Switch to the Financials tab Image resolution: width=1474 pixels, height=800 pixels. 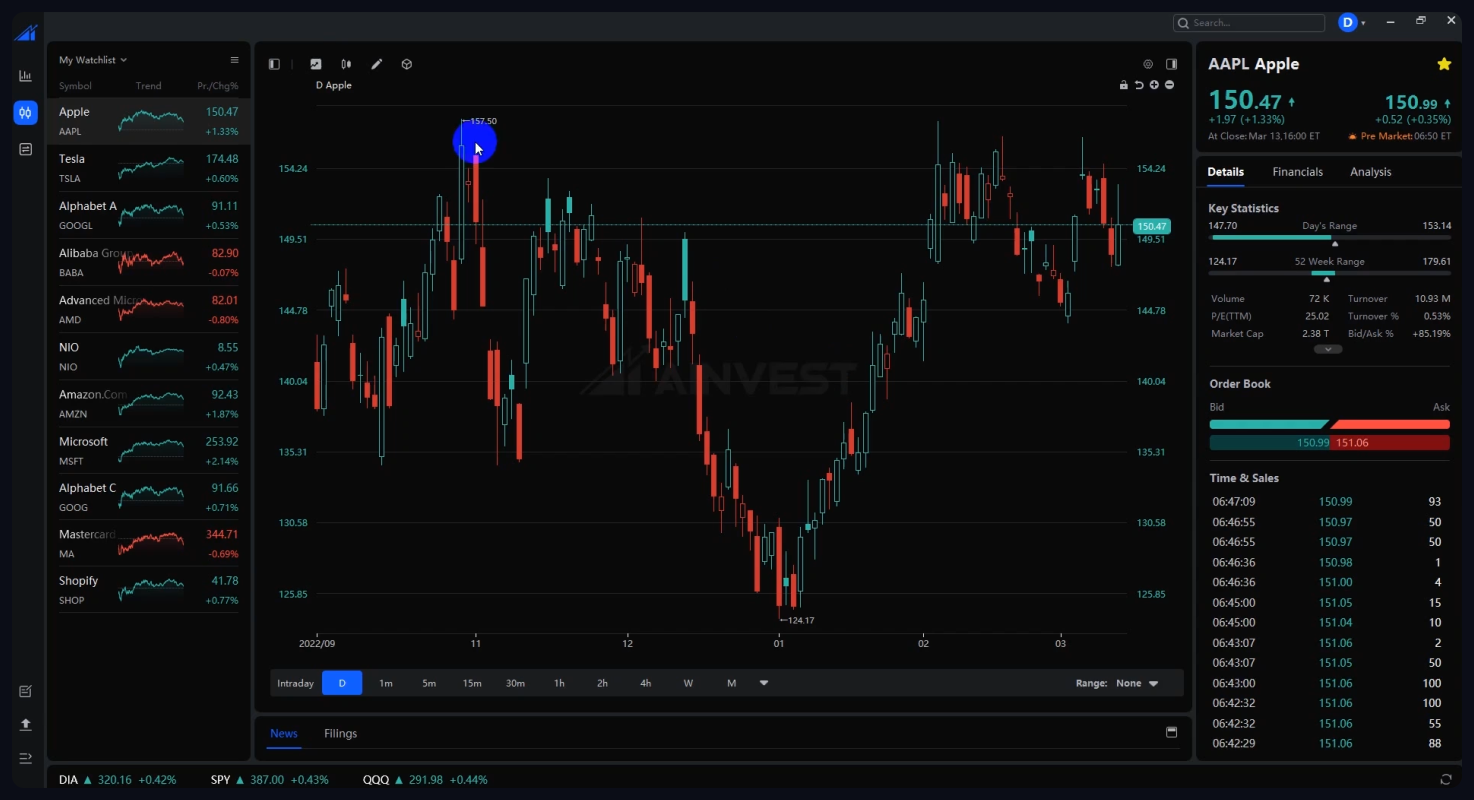click(x=1297, y=172)
